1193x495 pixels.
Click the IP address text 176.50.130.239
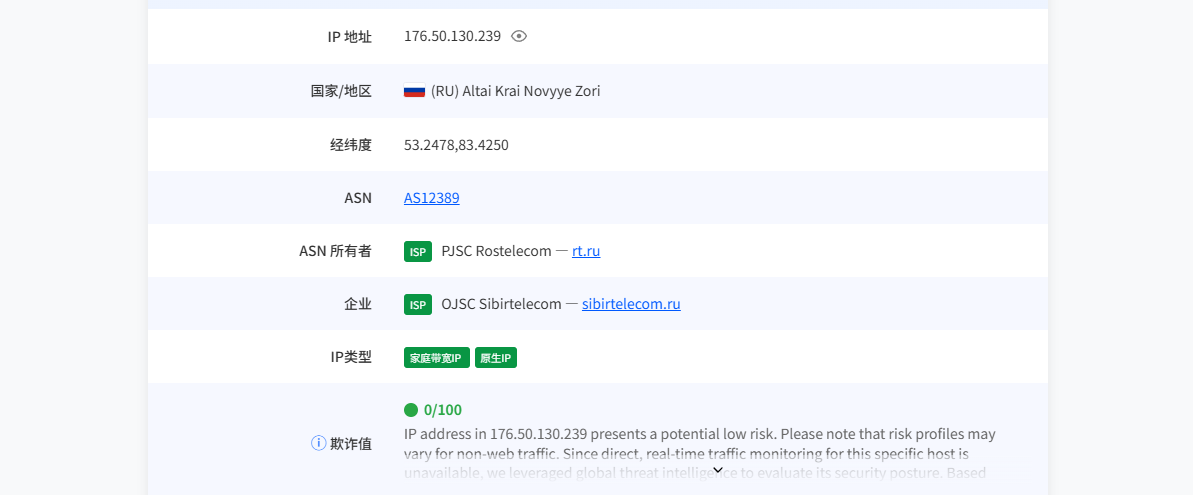(x=452, y=36)
